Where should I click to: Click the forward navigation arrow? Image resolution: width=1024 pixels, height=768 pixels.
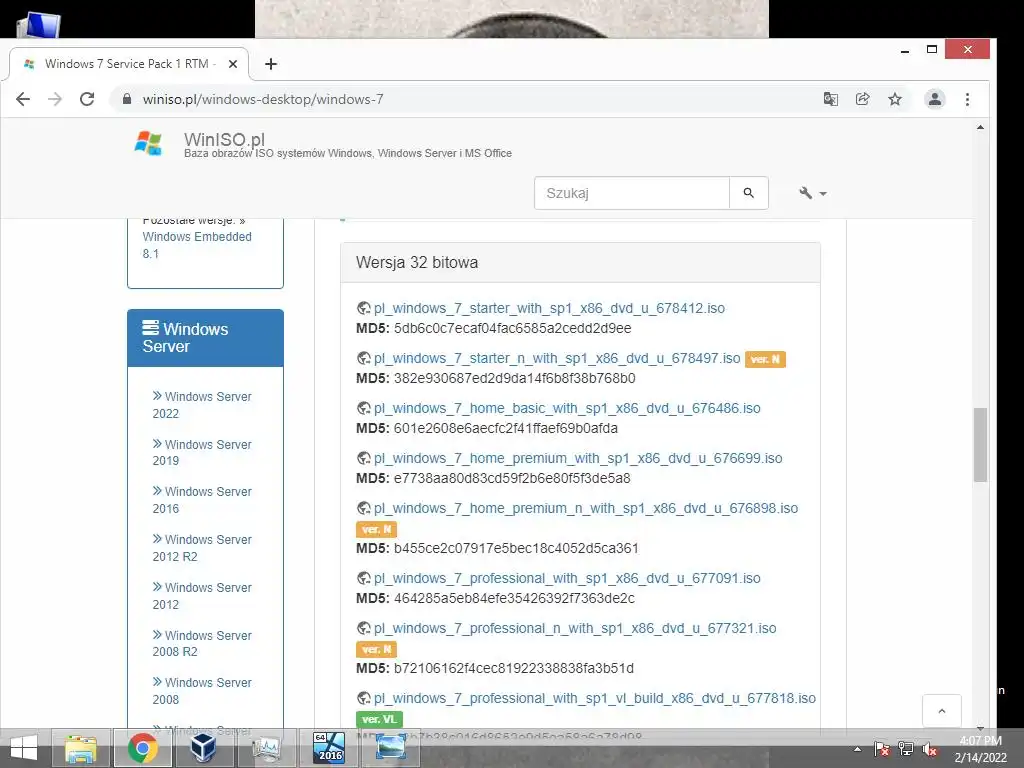(x=56, y=99)
